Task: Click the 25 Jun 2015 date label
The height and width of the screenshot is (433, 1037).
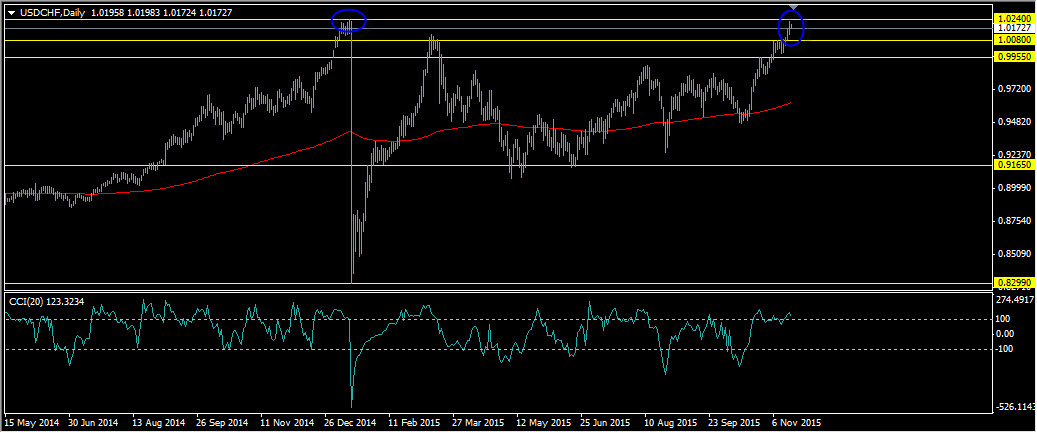Action: [606, 421]
